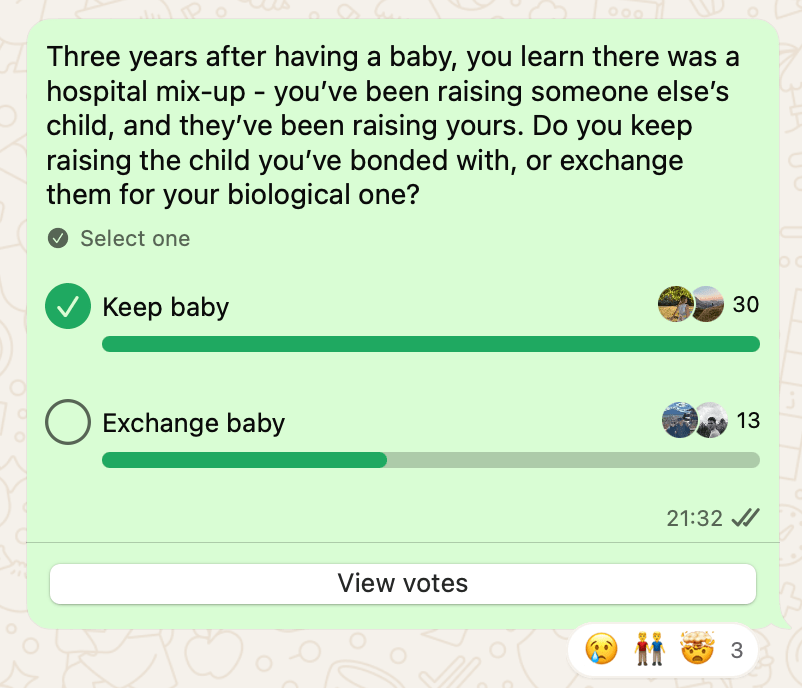Uncheck the selected Keep baby option

pyautogui.click(x=68, y=306)
